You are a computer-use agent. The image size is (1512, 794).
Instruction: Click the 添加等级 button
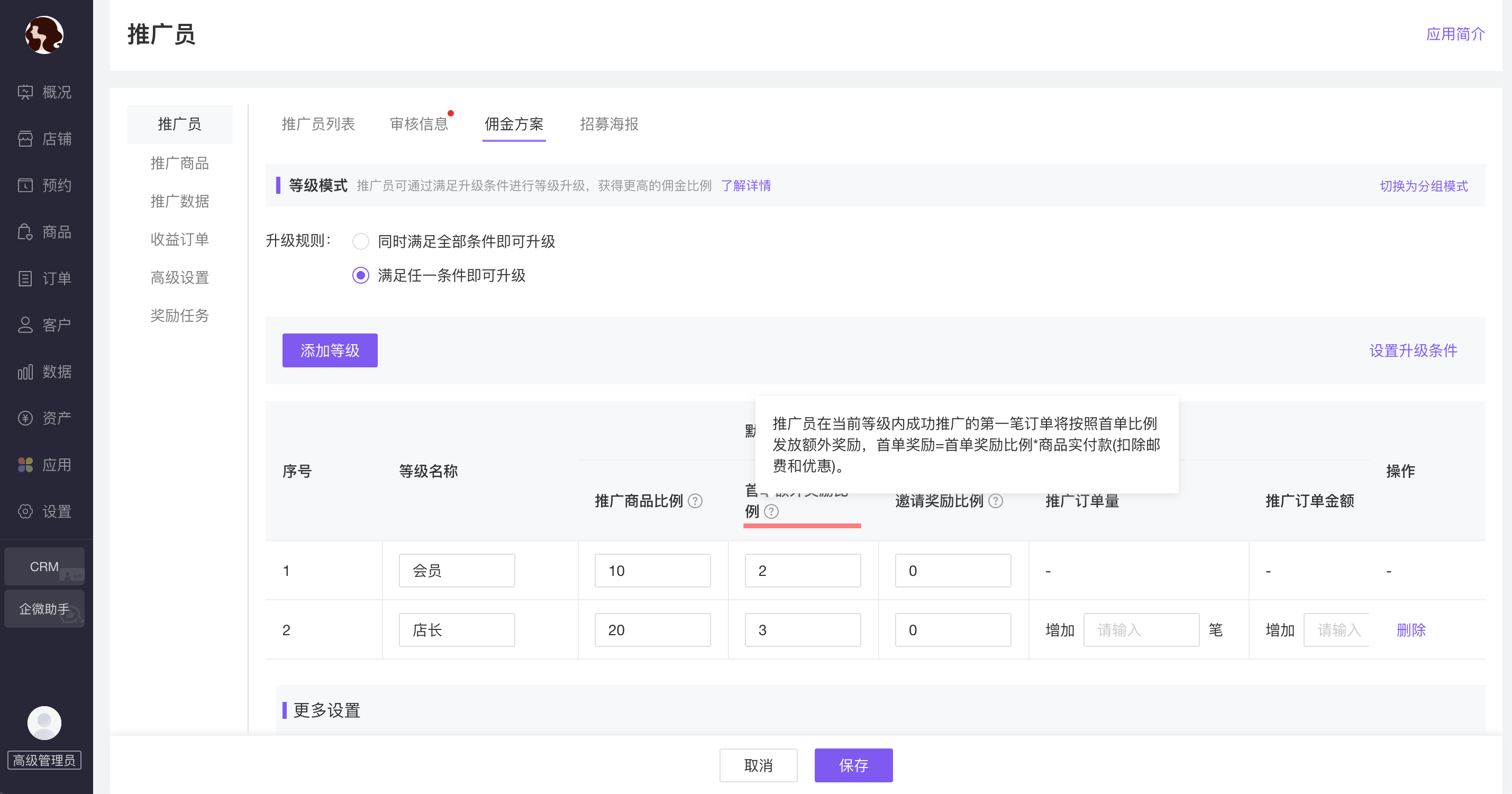[330, 350]
